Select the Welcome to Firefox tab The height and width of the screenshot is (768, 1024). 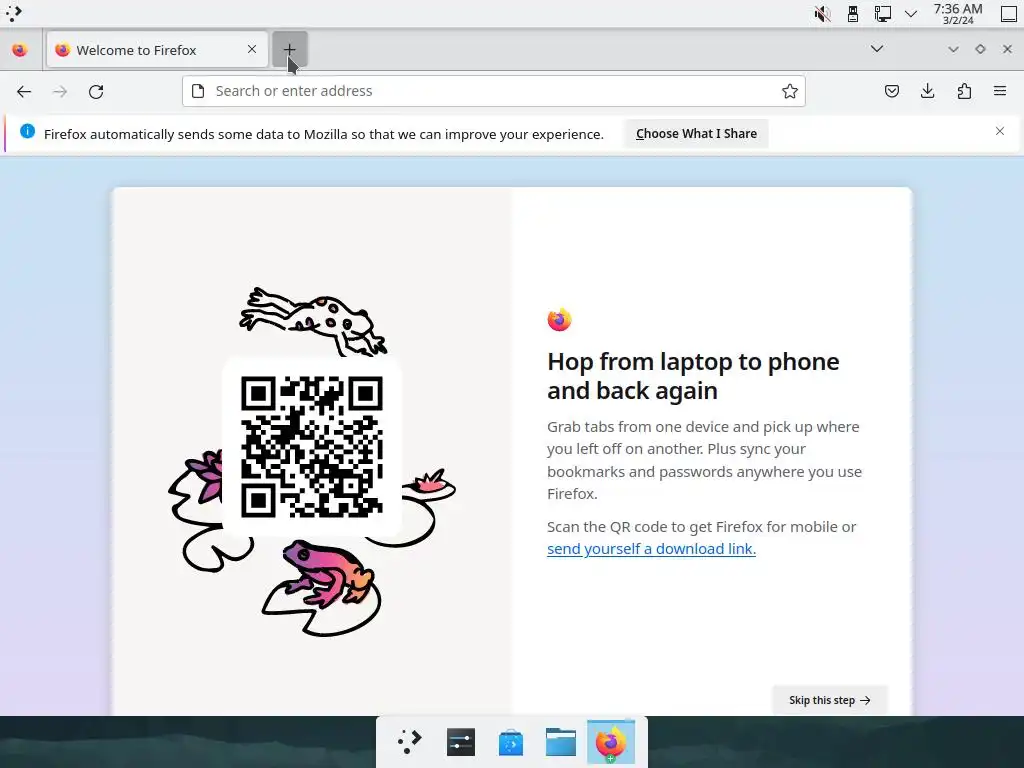click(x=157, y=50)
